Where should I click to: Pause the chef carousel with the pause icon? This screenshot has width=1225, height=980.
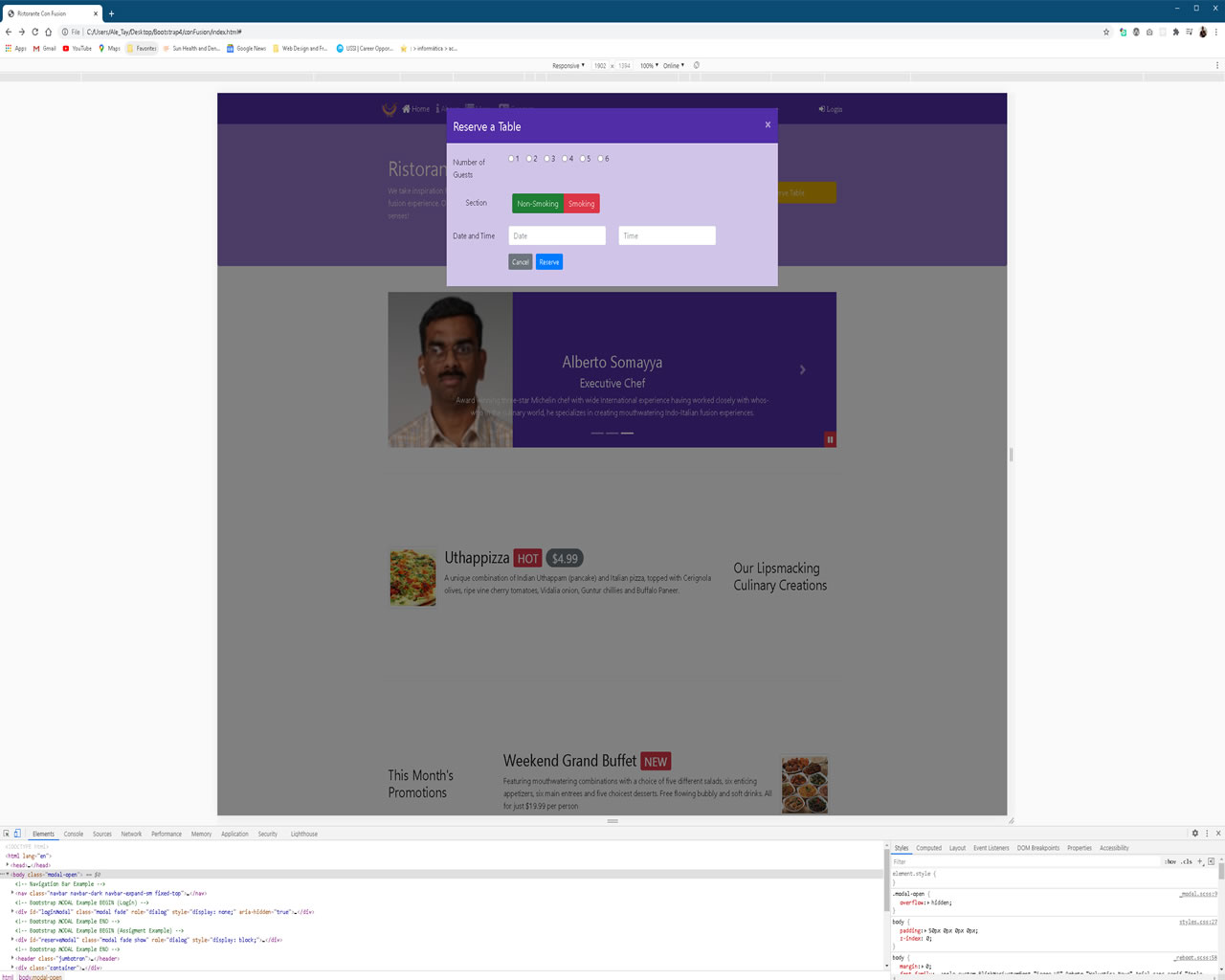click(x=829, y=439)
